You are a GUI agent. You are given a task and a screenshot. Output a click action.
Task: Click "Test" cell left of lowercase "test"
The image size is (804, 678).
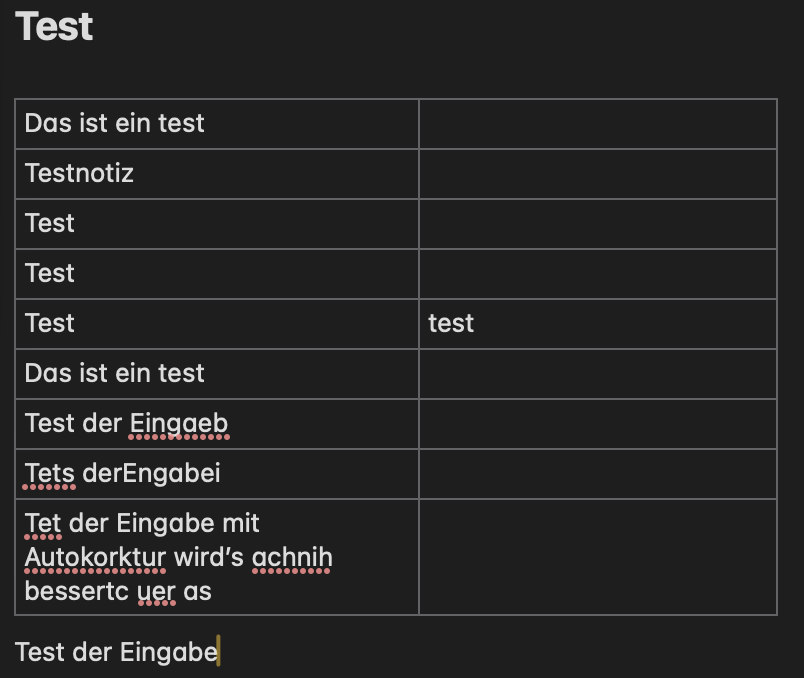tap(50, 323)
